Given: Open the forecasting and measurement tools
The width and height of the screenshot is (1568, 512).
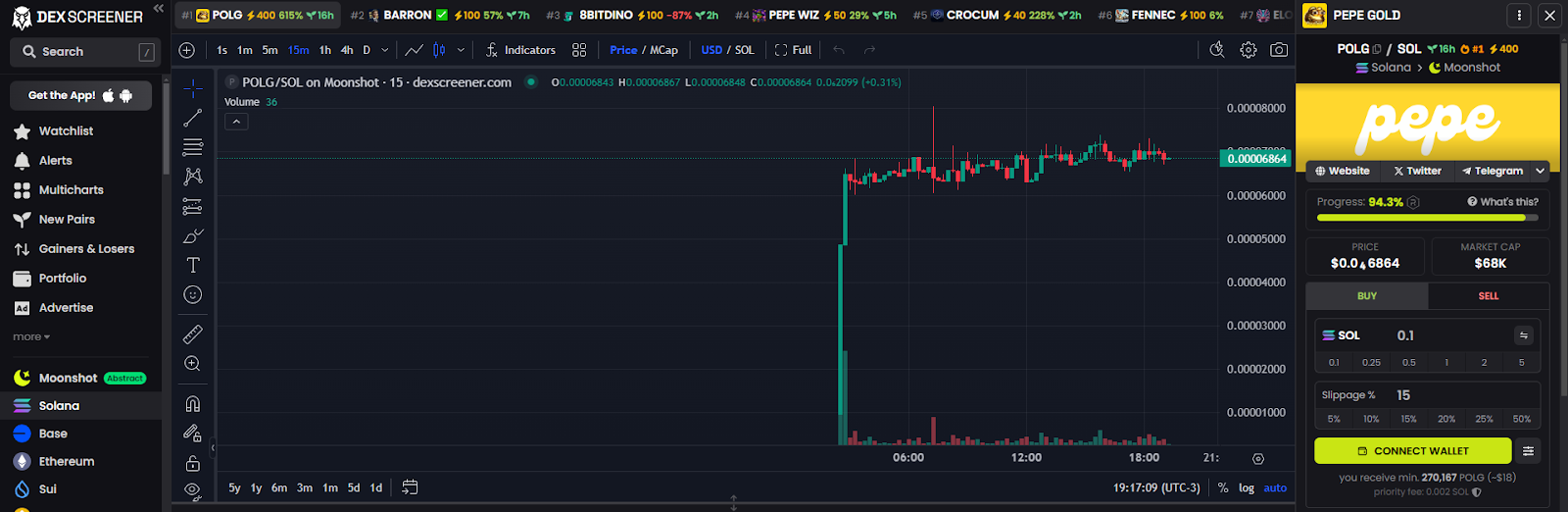Looking at the screenshot, I should click(x=193, y=206).
